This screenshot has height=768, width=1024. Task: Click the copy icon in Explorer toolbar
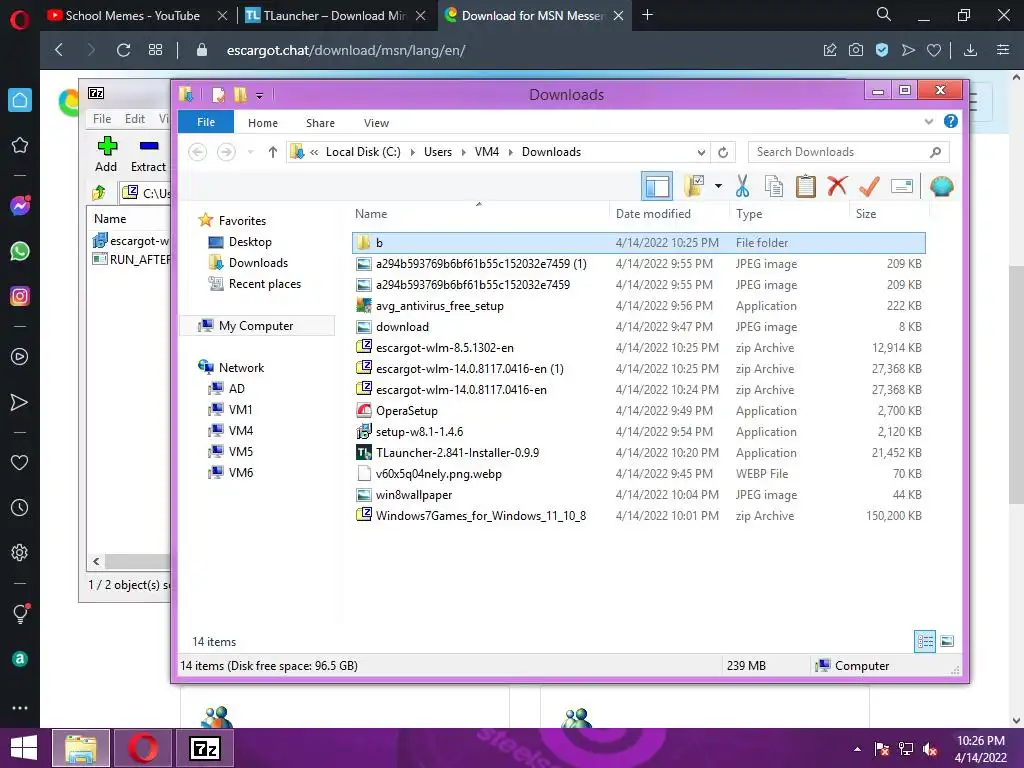774,186
